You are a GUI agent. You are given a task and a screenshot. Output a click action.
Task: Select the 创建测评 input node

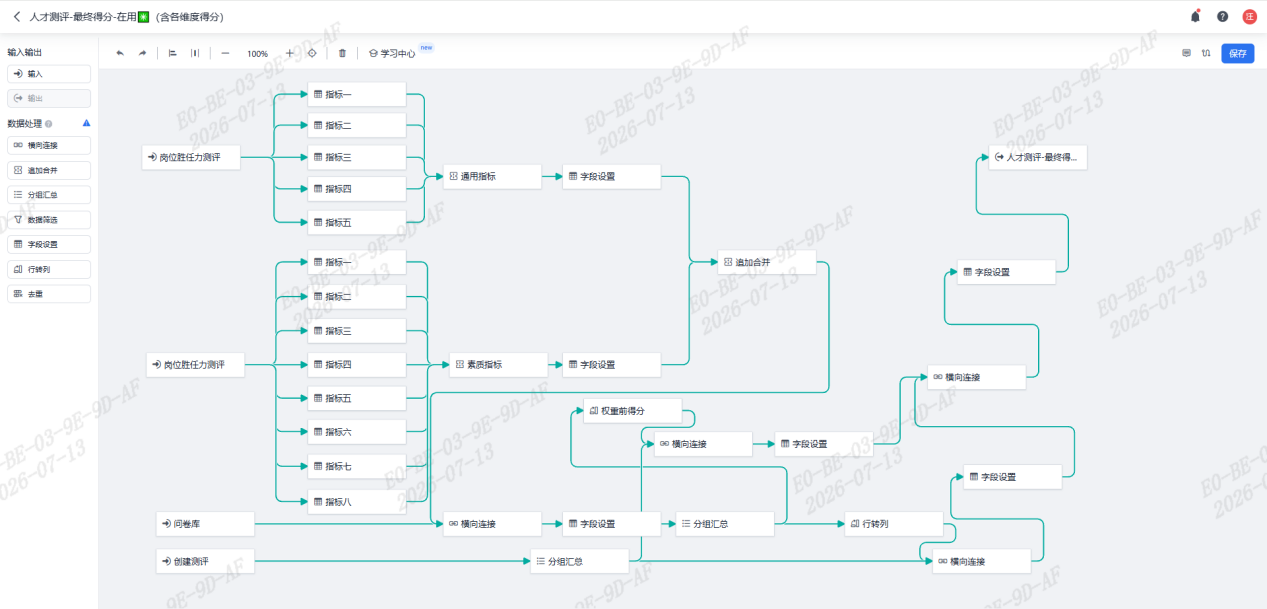coord(205,561)
